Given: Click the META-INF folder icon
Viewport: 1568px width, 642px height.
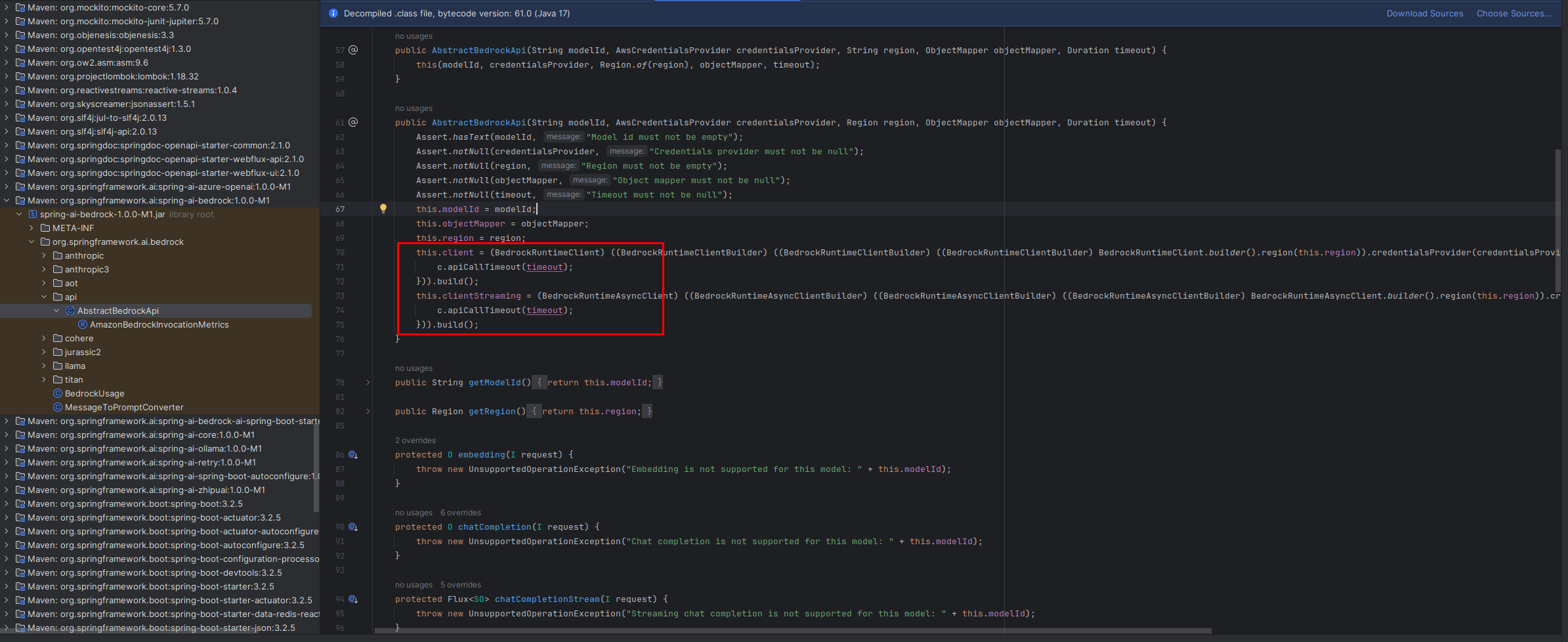Looking at the screenshot, I should point(45,228).
